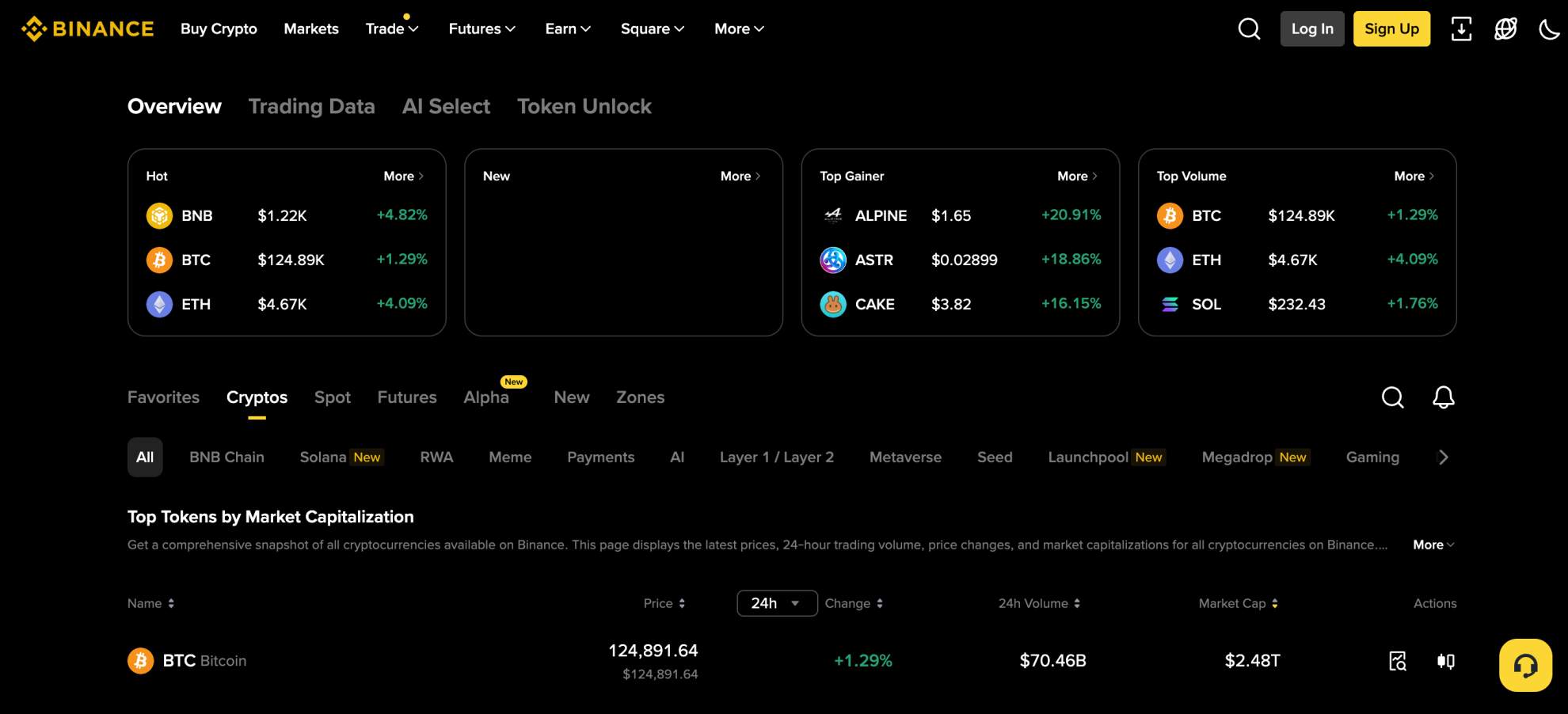Expand the Square menu in header
1568x714 pixels.
point(653,28)
